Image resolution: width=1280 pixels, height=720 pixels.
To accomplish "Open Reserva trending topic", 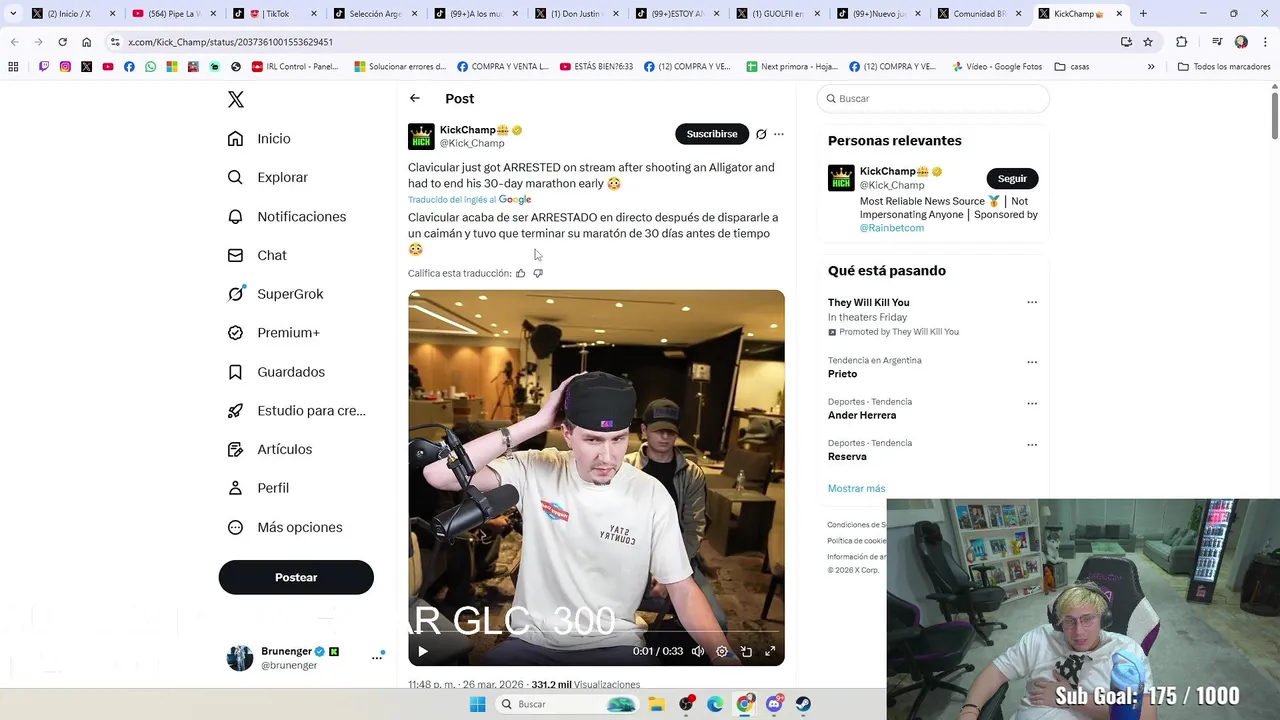I will [x=847, y=456].
